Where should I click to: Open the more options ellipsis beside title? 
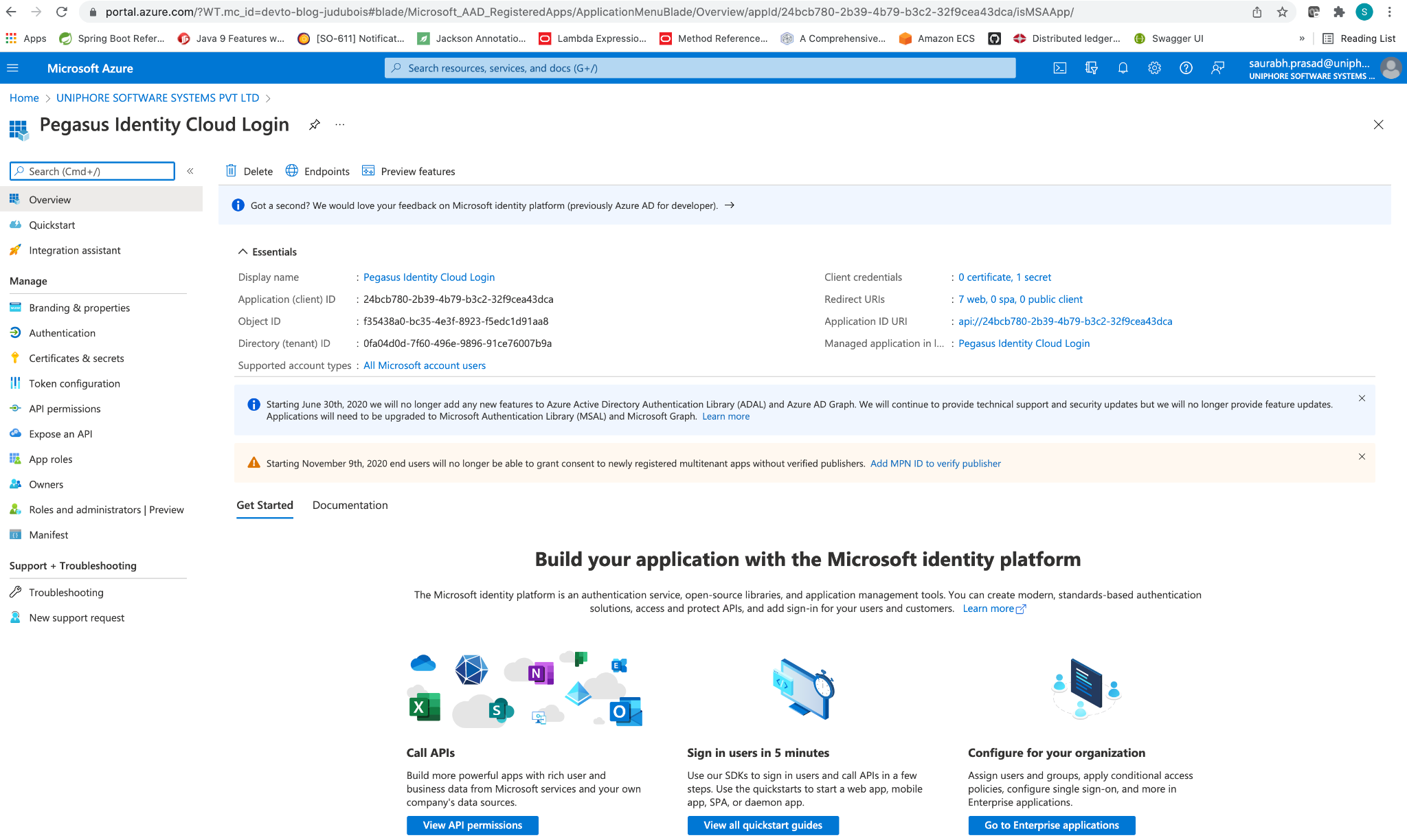click(340, 124)
